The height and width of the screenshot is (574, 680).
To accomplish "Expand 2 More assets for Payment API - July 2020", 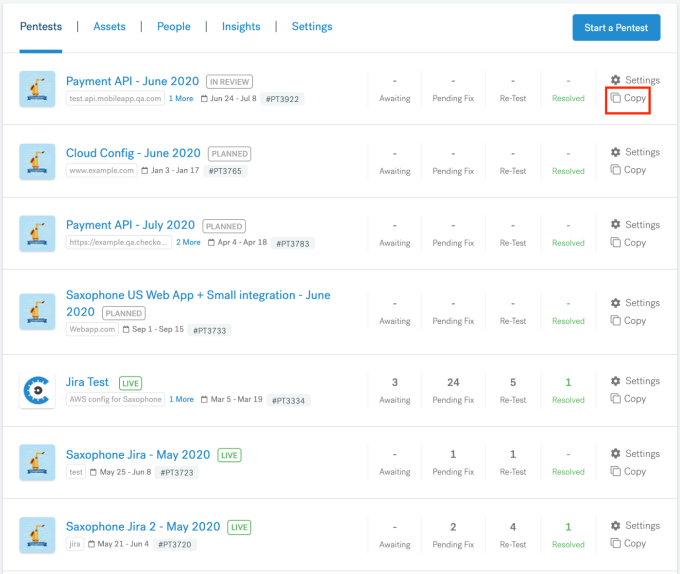I will click(188, 242).
